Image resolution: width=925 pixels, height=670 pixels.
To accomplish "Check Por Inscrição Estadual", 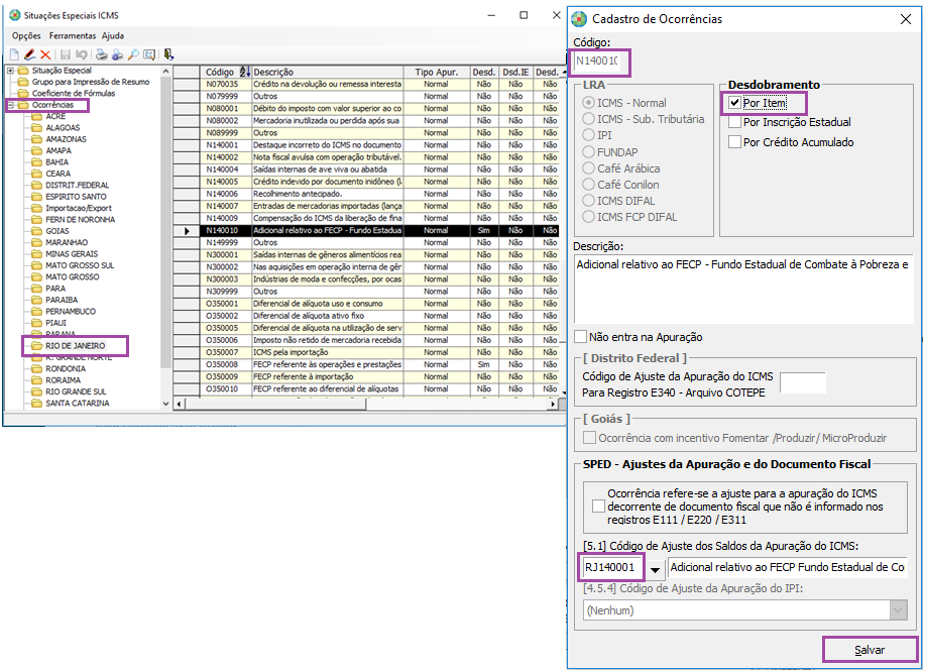I will 734,122.
